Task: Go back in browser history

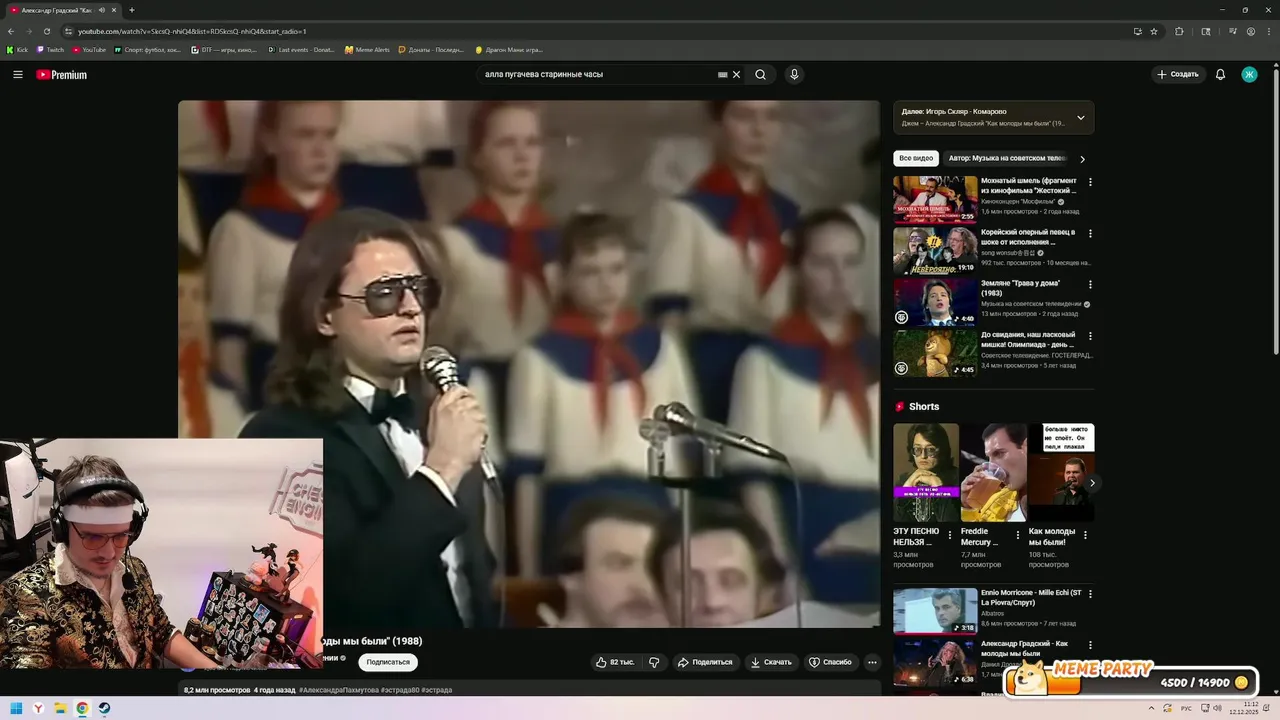Action: [11, 31]
